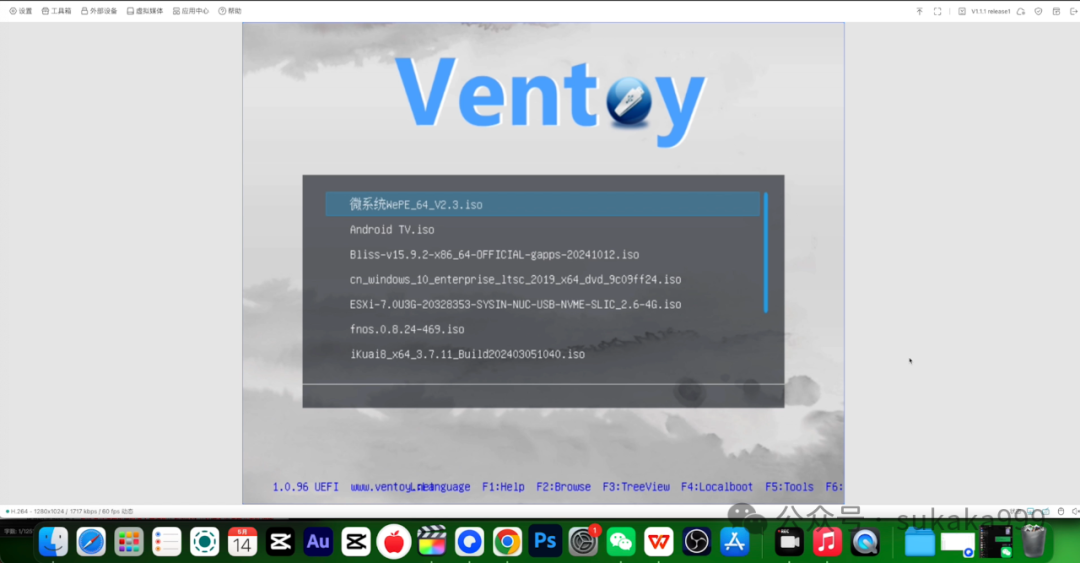Select the Android TV.iso entry

(x=392, y=230)
